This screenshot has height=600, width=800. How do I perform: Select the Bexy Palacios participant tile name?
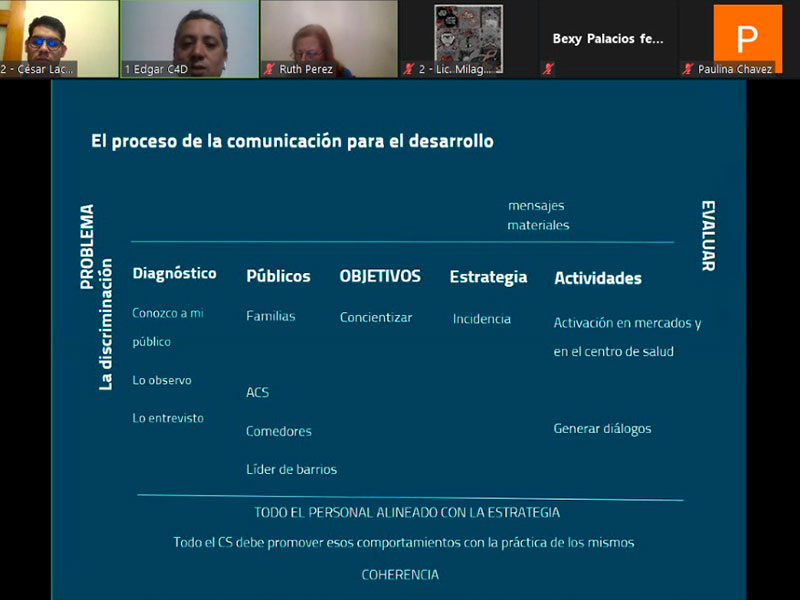pyautogui.click(x=607, y=39)
